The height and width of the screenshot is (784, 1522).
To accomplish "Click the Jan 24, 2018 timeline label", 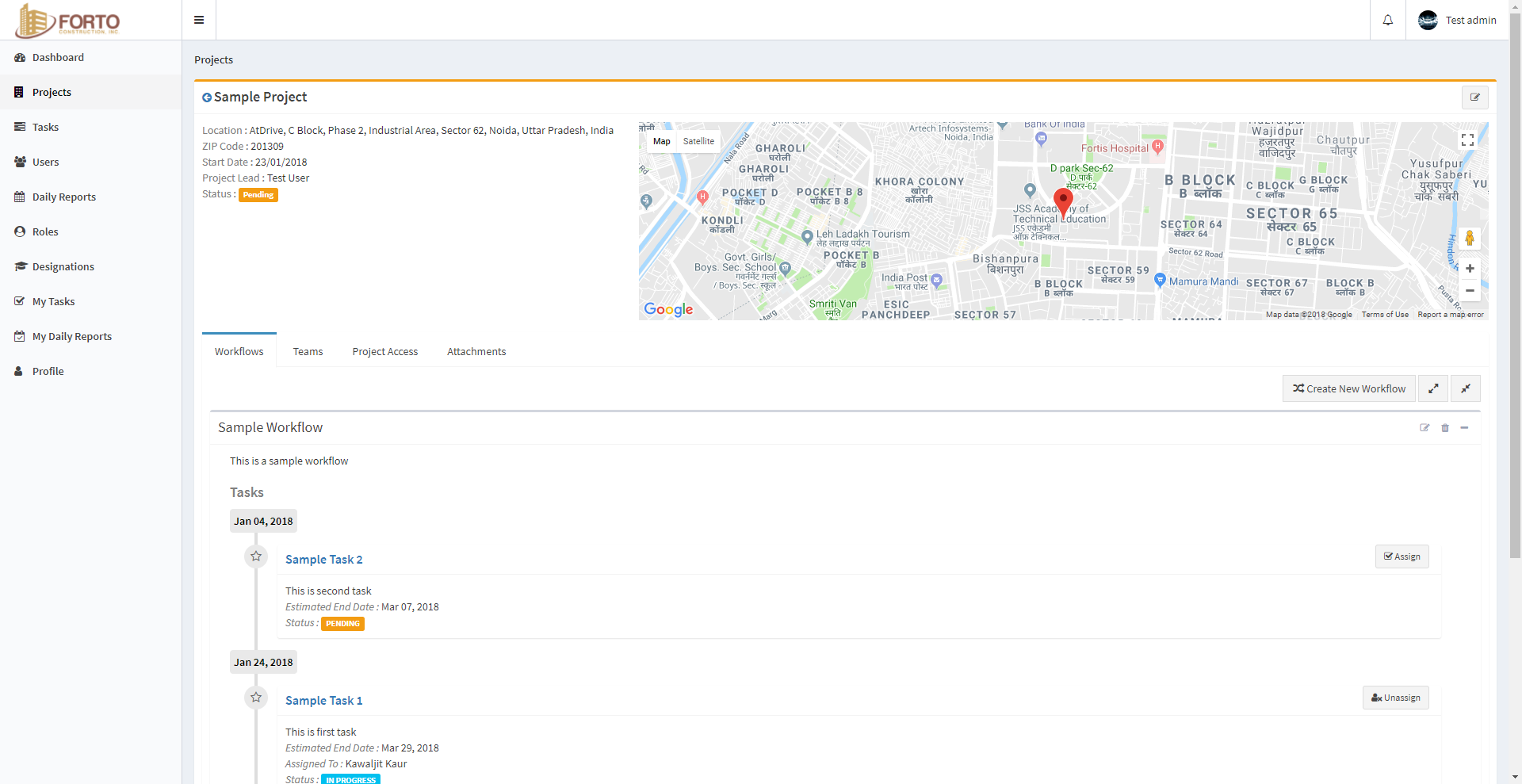I will coord(263,662).
